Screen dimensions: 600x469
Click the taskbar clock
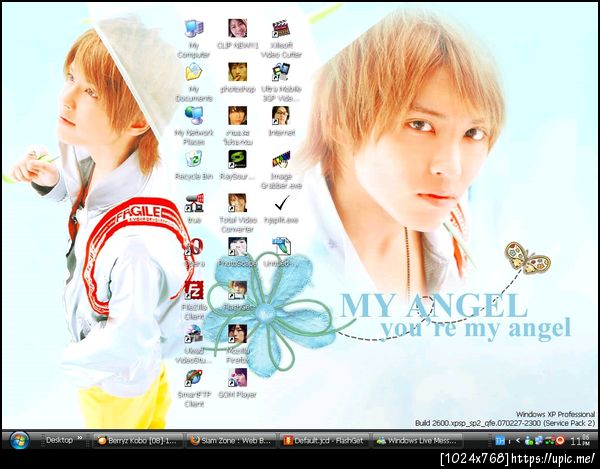[x=580, y=440]
